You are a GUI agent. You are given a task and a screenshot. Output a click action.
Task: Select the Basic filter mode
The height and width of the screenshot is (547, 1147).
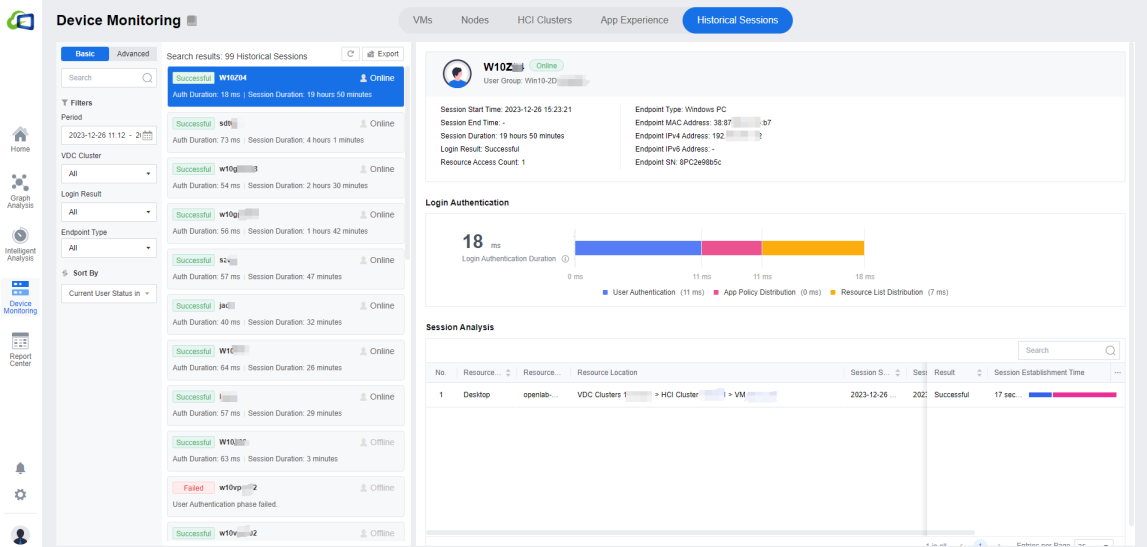(x=85, y=54)
